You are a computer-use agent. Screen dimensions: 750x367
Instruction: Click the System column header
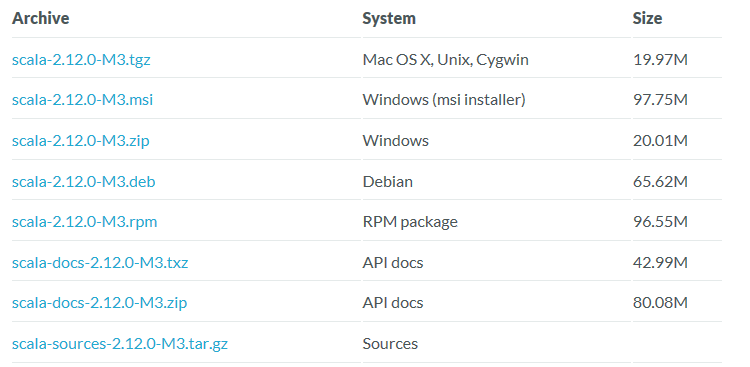[x=389, y=19]
